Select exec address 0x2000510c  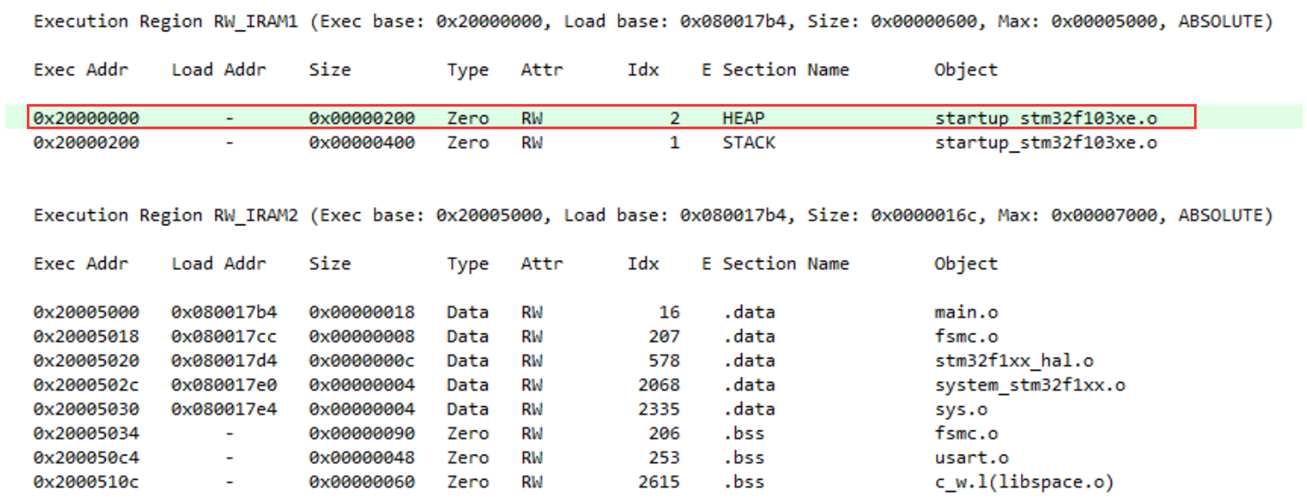point(86,482)
